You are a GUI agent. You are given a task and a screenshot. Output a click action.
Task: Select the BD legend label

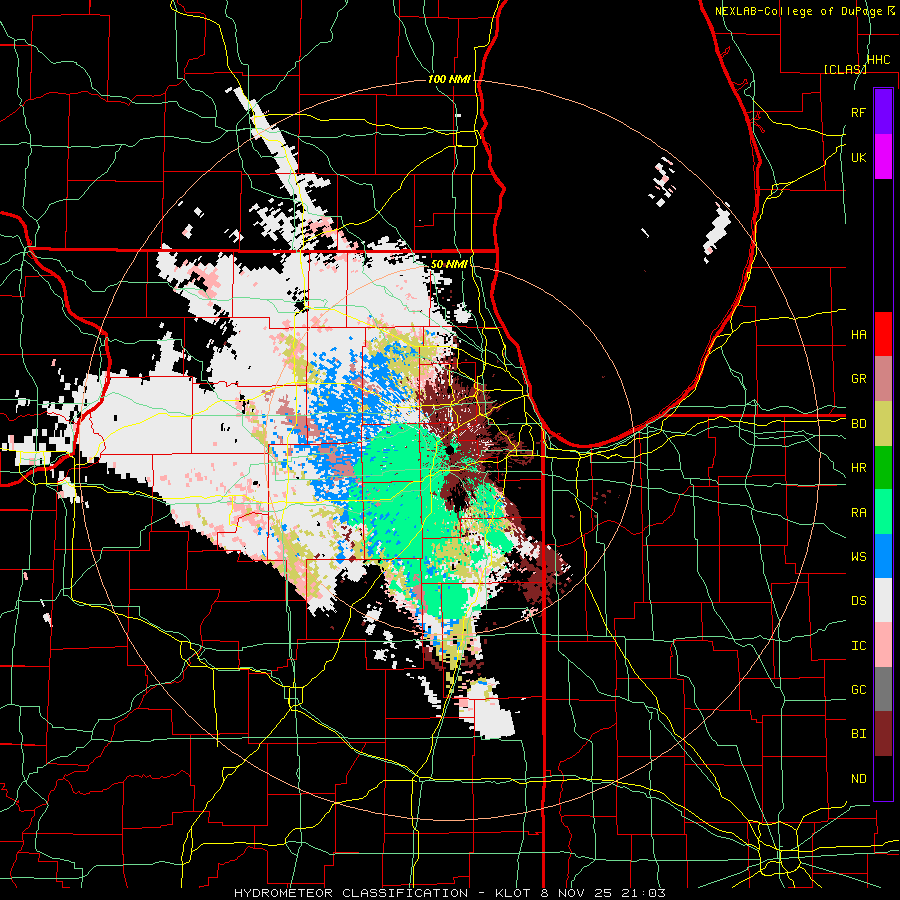tap(858, 424)
